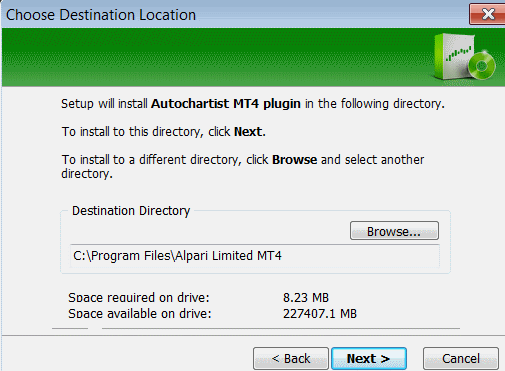Click the Choose Destination Location title bar

click(233, 15)
